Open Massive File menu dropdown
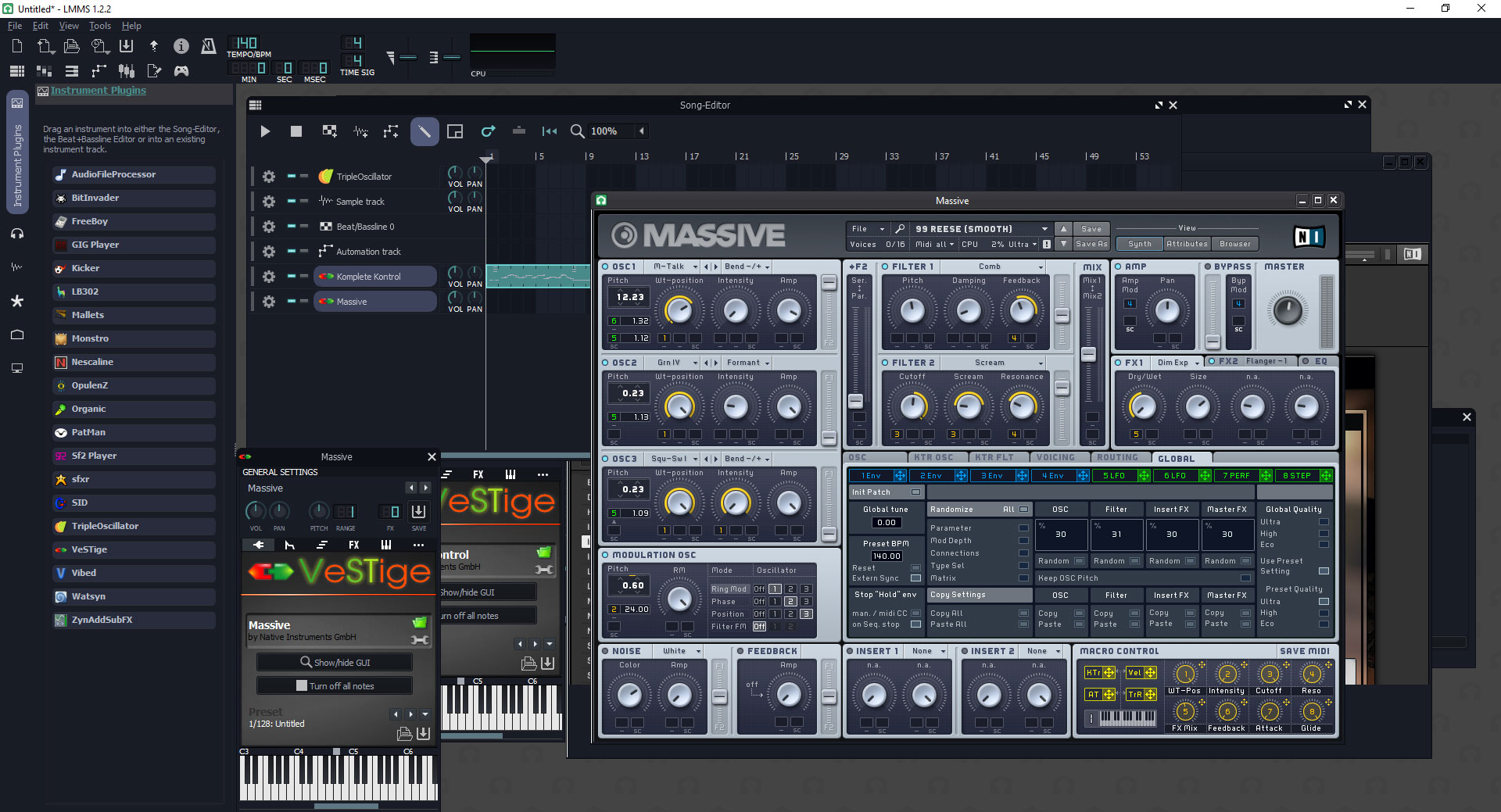The image size is (1501, 812). coord(868,229)
